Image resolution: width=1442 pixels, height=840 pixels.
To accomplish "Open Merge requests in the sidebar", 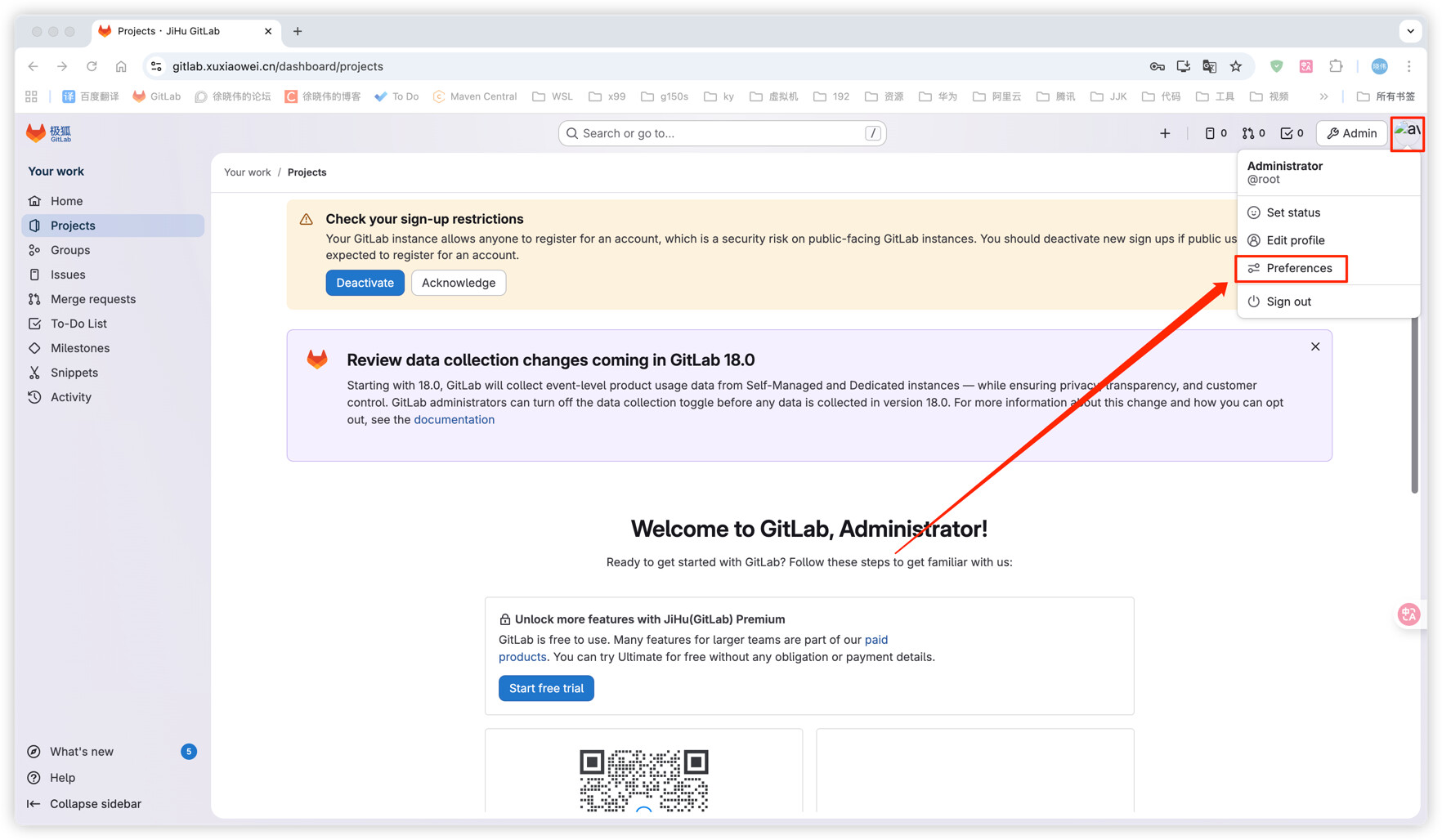I will tap(92, 299).
